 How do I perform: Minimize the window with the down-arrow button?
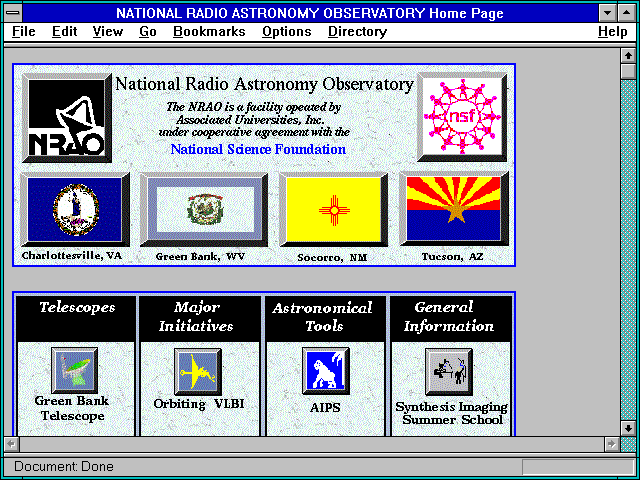click(x=607, y=13)
